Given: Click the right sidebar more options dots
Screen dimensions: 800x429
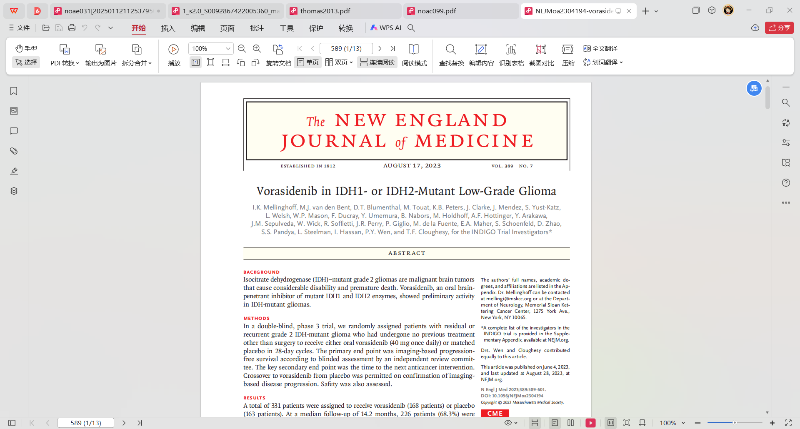Looking at the screenshot, I should [x=786, y=203].
